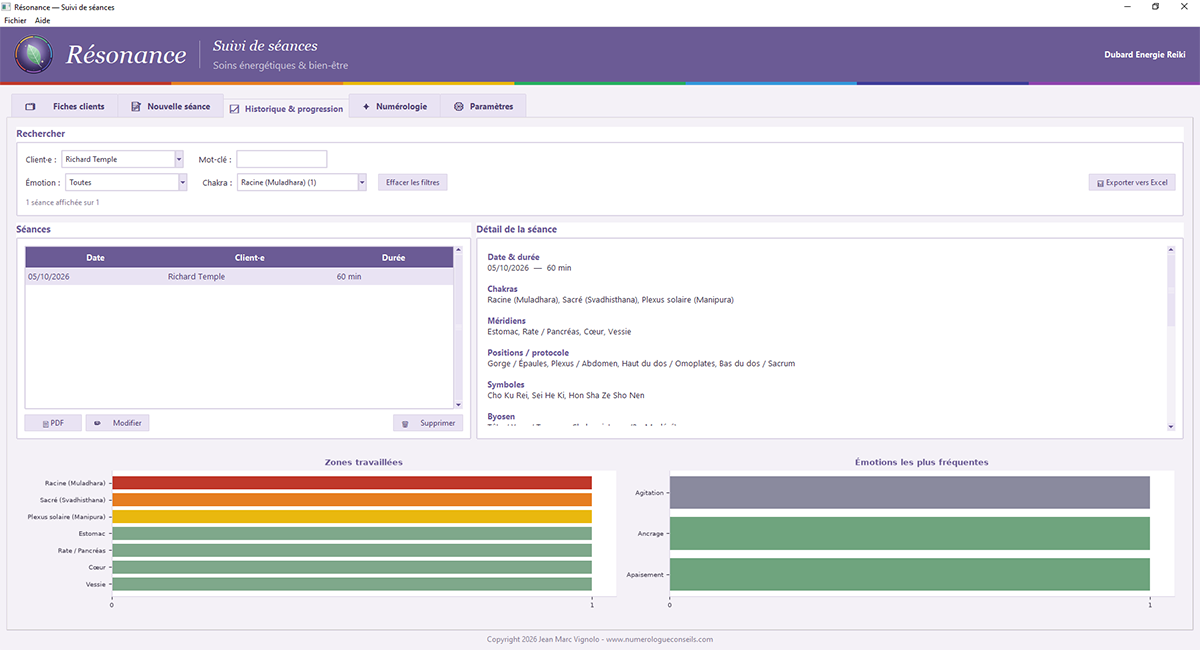Click the Paramètres gear icon
The height and width of the screenshot is (650, 1200).
point(459,107)
